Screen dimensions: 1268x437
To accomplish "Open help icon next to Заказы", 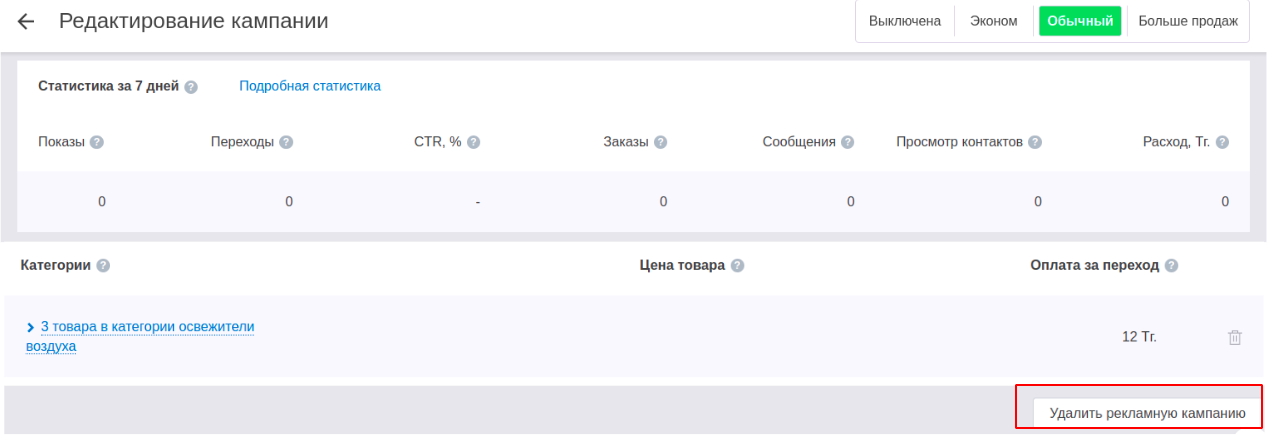I will [x=660, y=142].
